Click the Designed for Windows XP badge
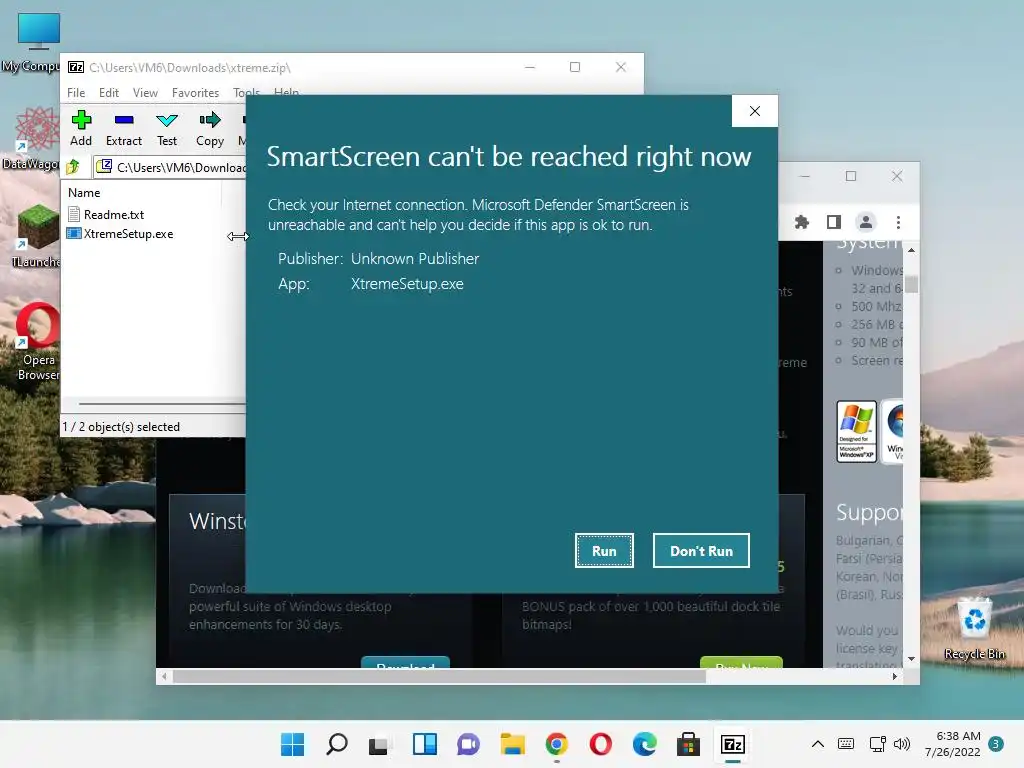Viewport: 1024px width, 768px height. click(x=856, y=432)
